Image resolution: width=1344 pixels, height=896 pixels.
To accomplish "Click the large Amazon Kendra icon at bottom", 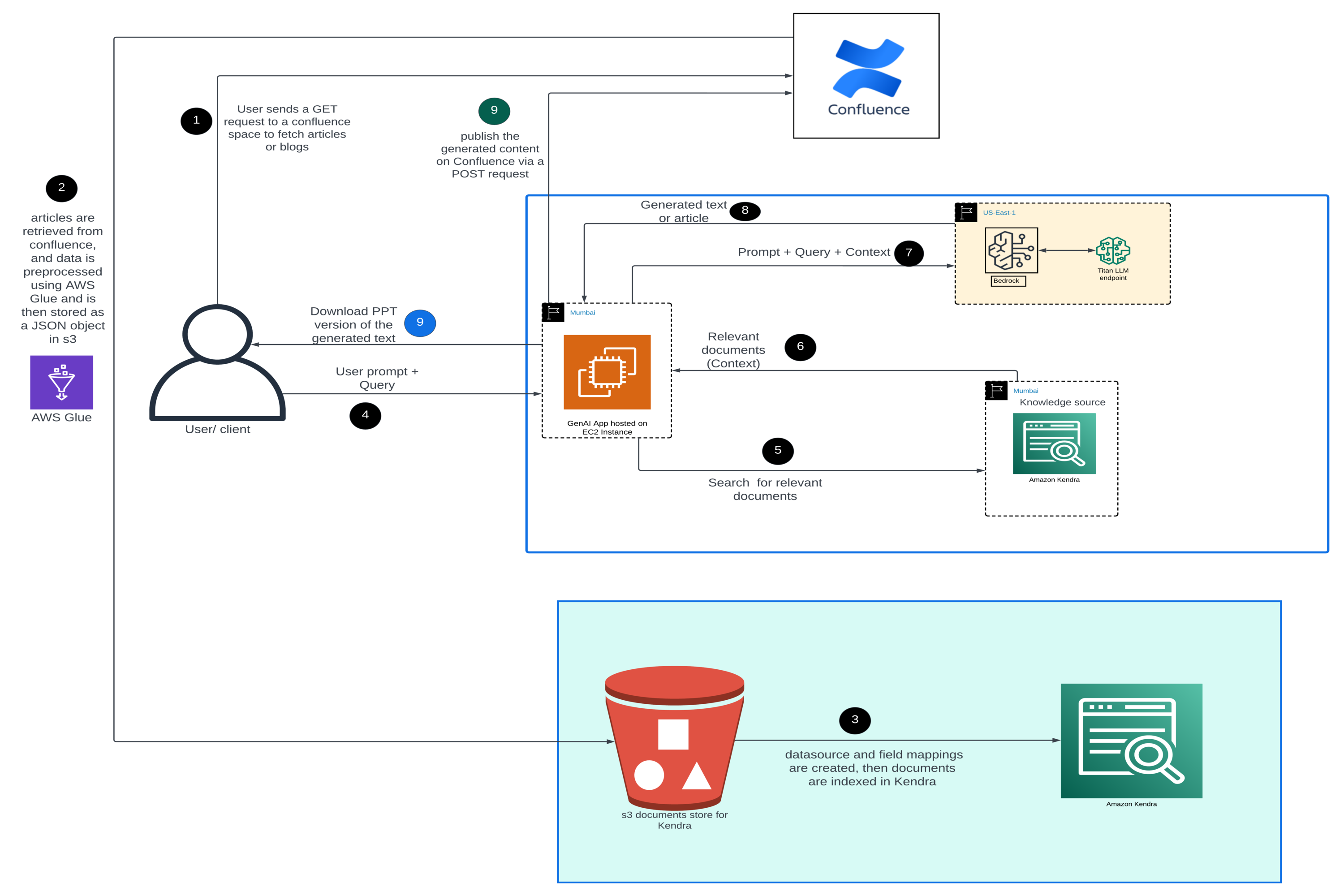I will point(1132,741).
